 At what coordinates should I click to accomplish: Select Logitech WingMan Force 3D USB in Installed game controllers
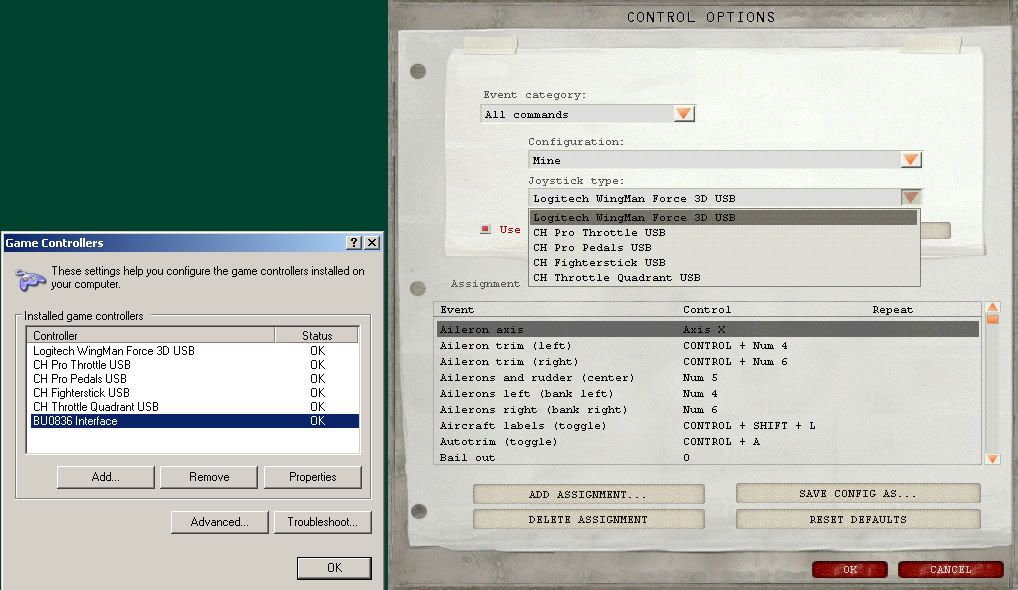(x=193, y=350)
